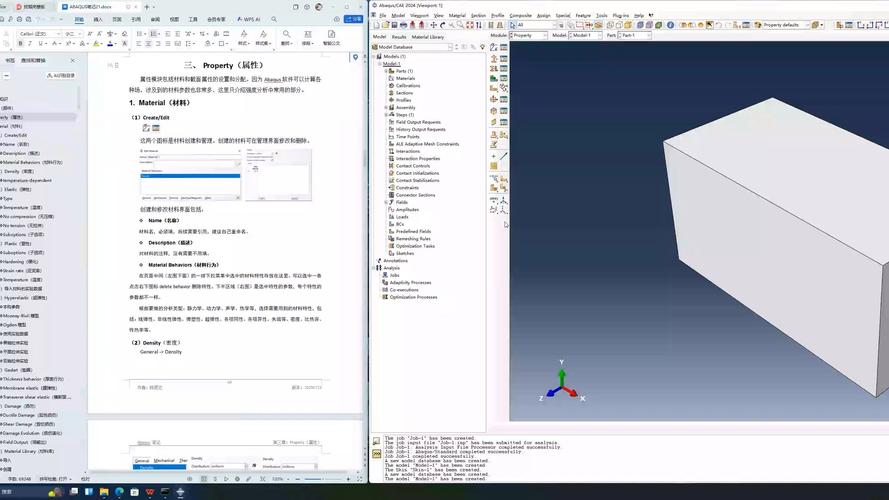Image resolution: width=889 pixels, height=500 pixels.
Task: Click the Abaqus Open file toolbar icon
Action: pos(386,25)
